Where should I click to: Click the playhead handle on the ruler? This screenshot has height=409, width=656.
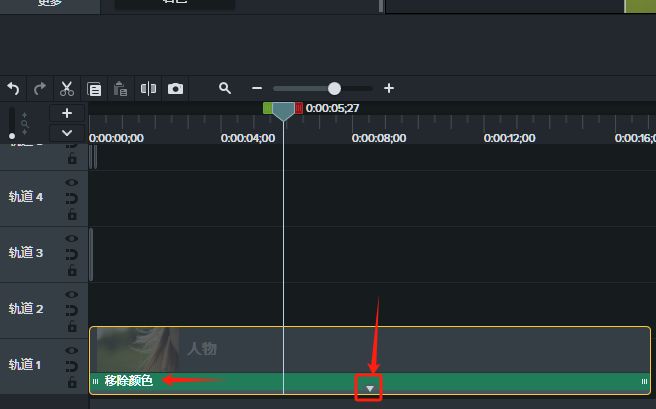pos(283,111)
